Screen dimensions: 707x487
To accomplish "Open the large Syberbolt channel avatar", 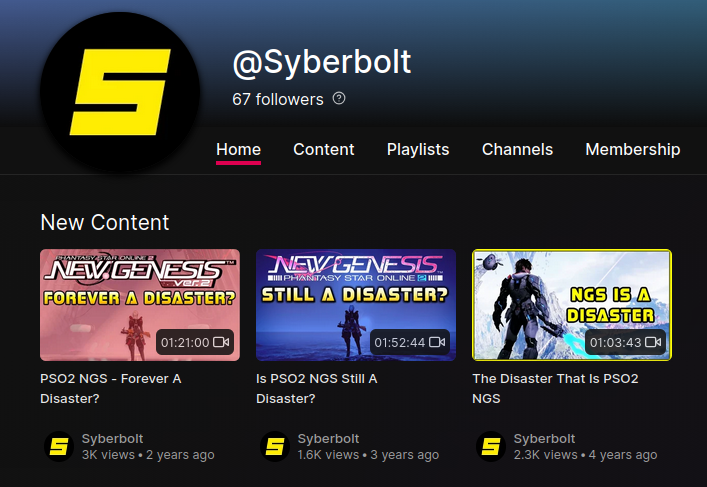I will 120,92.
